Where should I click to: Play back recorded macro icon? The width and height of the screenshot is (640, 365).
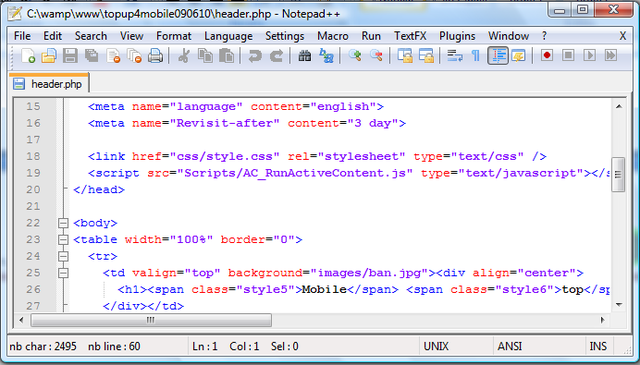tap(589, 55)
